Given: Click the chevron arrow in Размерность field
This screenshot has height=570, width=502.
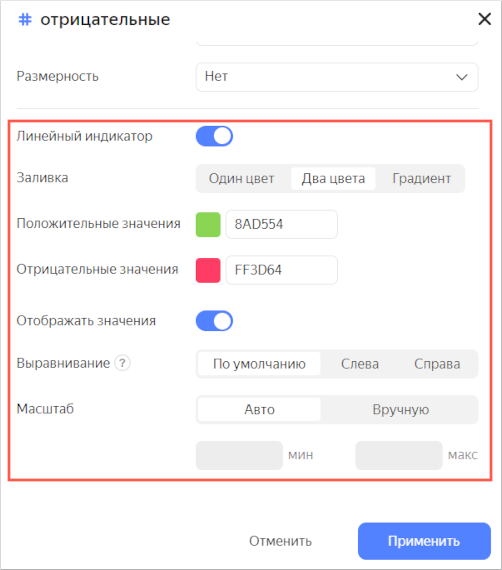Looking at the screenshot, I should coord(462,77).
